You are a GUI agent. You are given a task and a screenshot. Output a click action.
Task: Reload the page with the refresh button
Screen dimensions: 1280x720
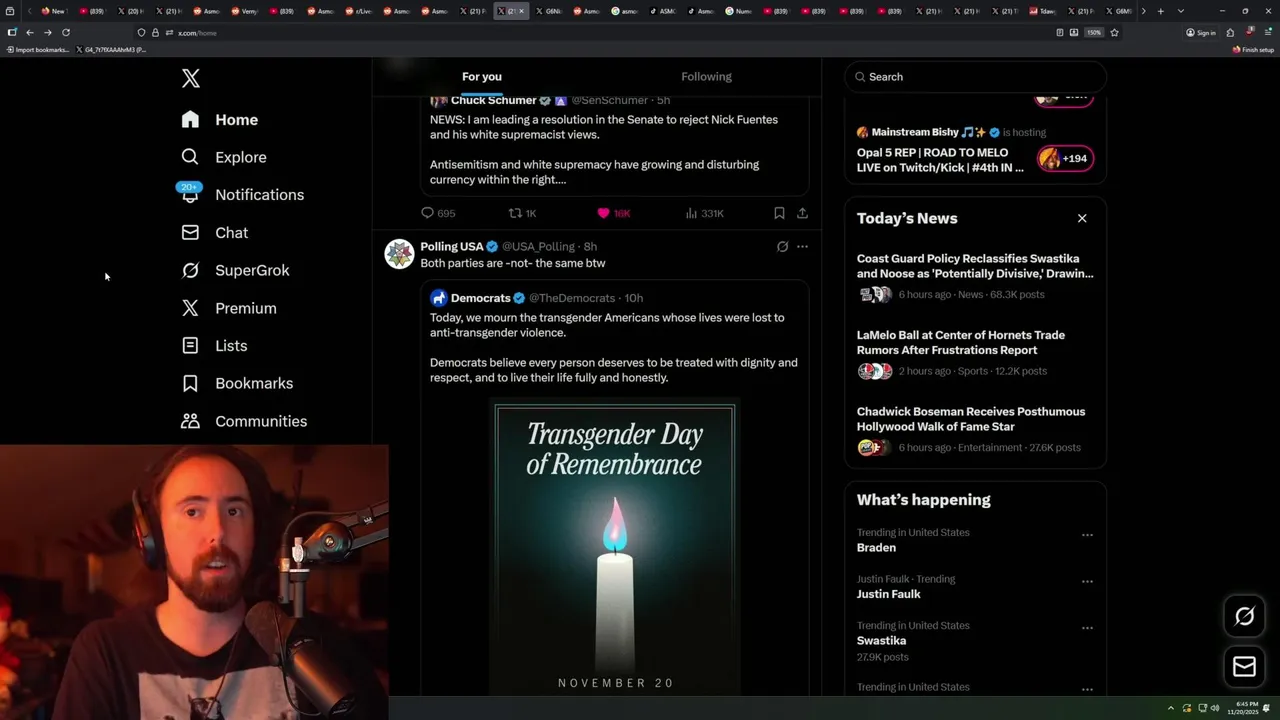(66, 33)
